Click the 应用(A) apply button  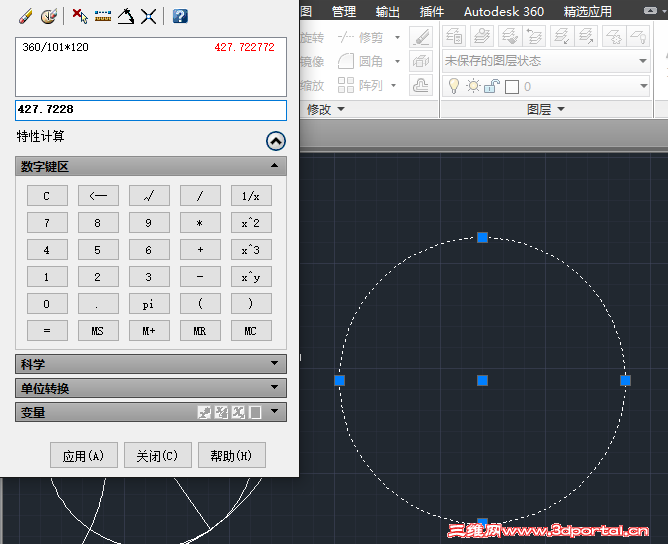coord(84,455)
